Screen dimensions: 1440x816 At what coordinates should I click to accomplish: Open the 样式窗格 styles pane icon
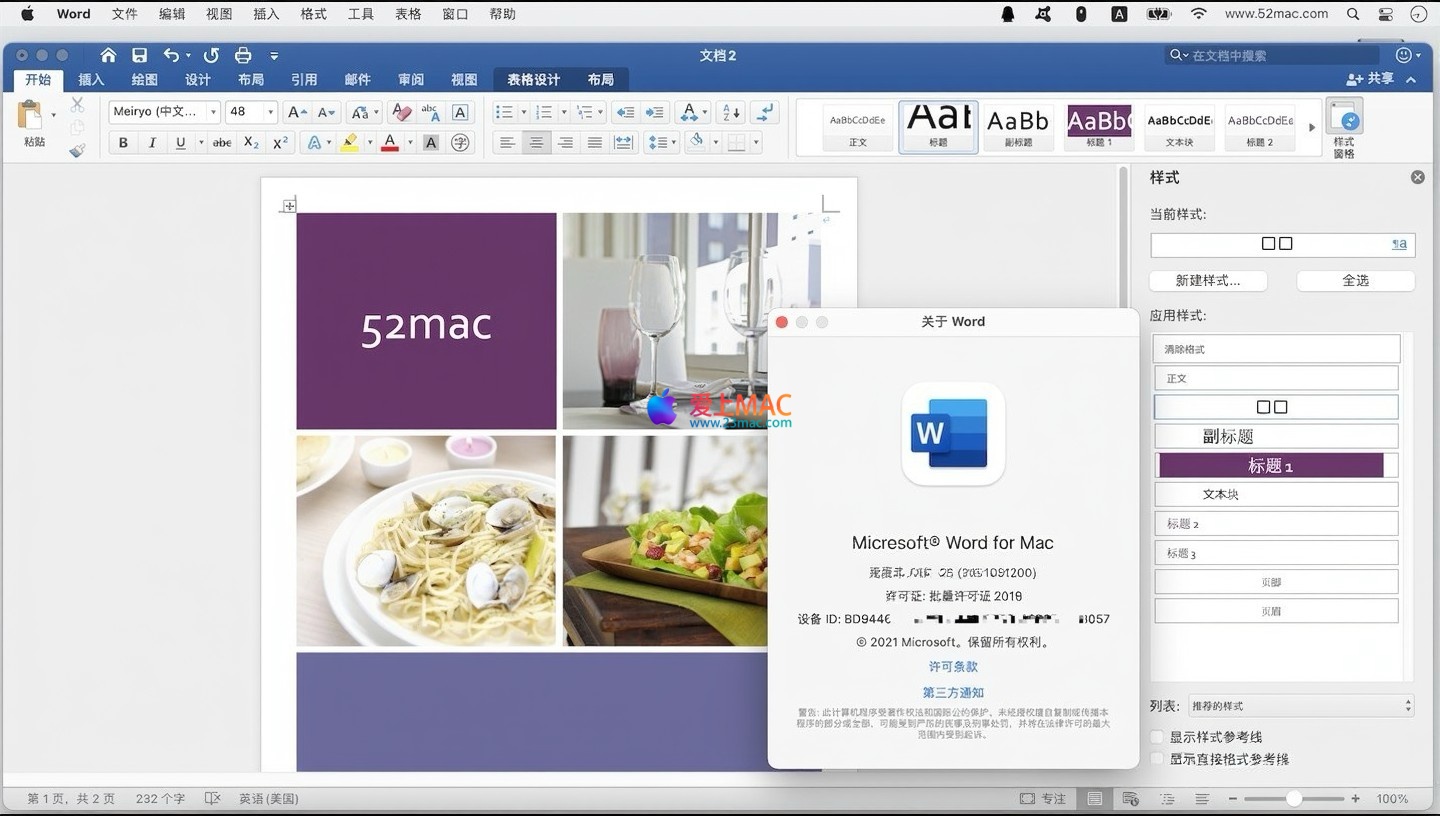point(1344,128)
